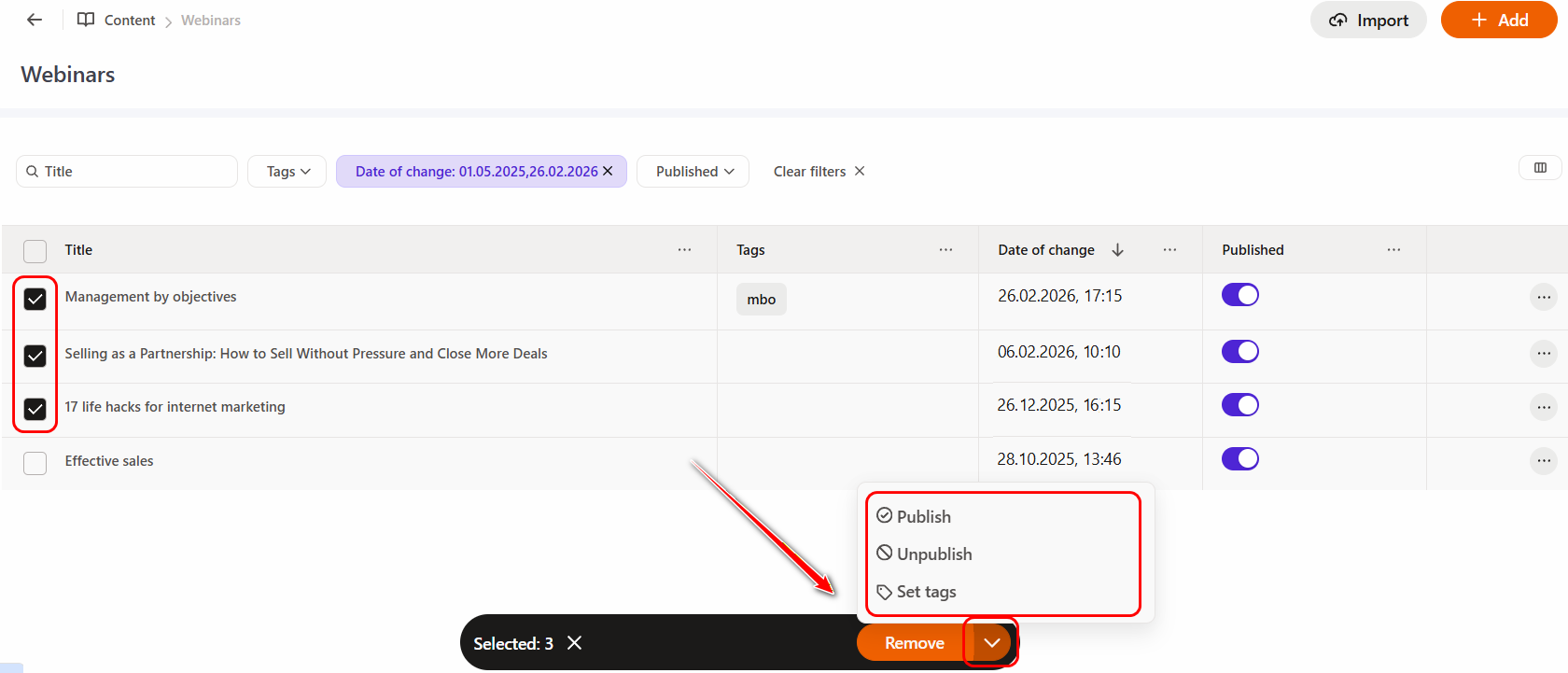Viewport: 1568px width, 673px height.
Task: Click the chevron beside the Remove button
Action: pyautogui.click(x=991, y=643)
